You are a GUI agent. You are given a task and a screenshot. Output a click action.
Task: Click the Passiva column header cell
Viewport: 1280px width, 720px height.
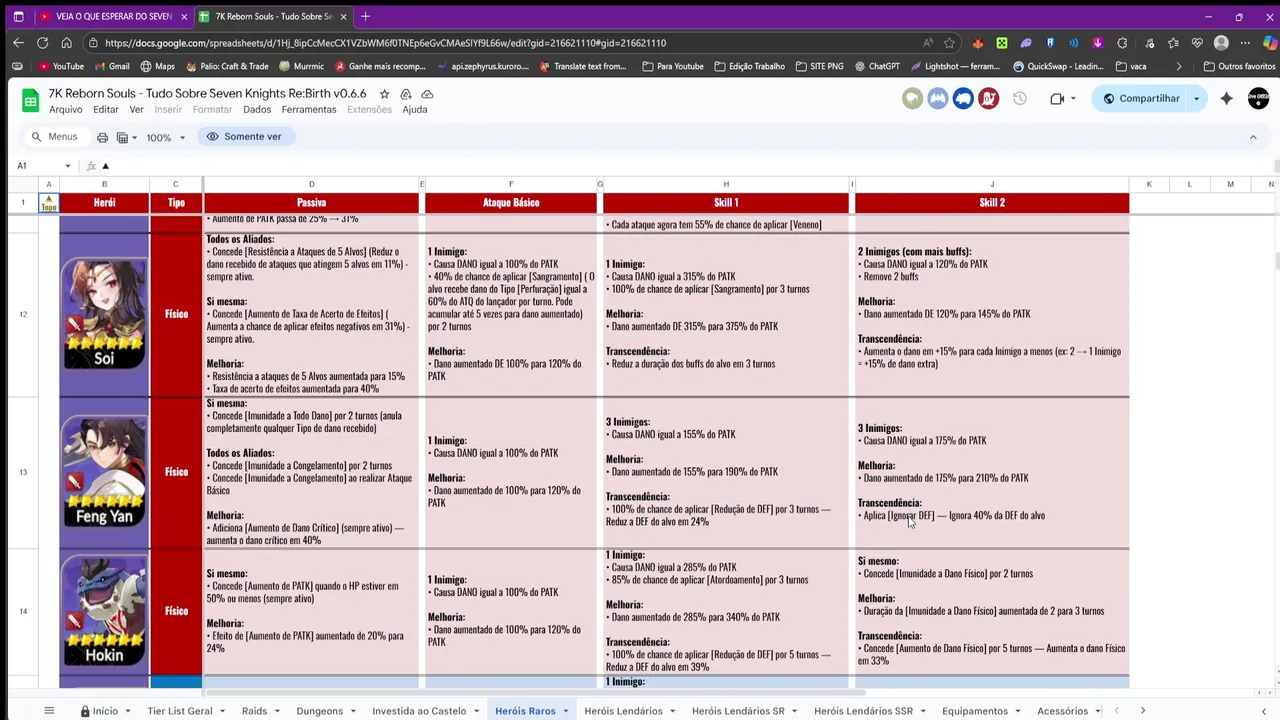311,203
